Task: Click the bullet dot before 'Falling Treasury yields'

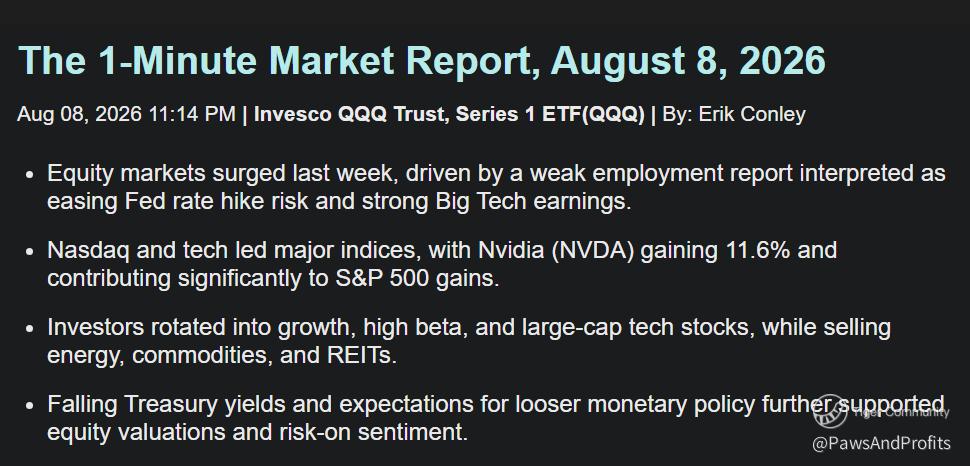Action: [30, 406]
